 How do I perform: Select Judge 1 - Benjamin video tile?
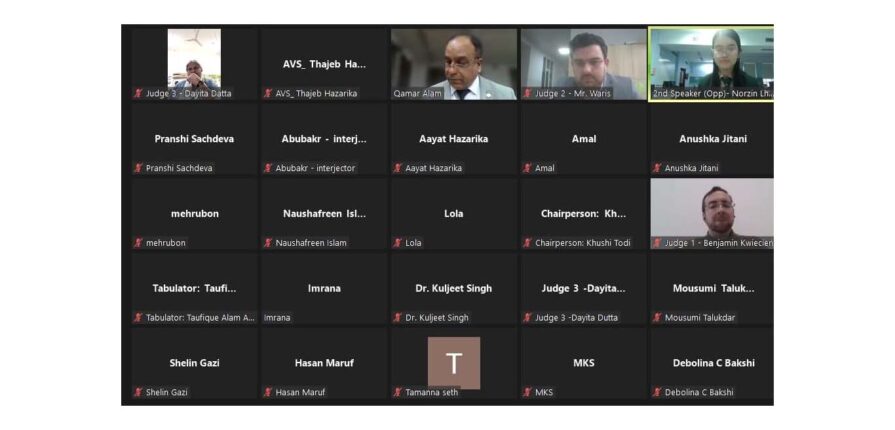point(712,214)
